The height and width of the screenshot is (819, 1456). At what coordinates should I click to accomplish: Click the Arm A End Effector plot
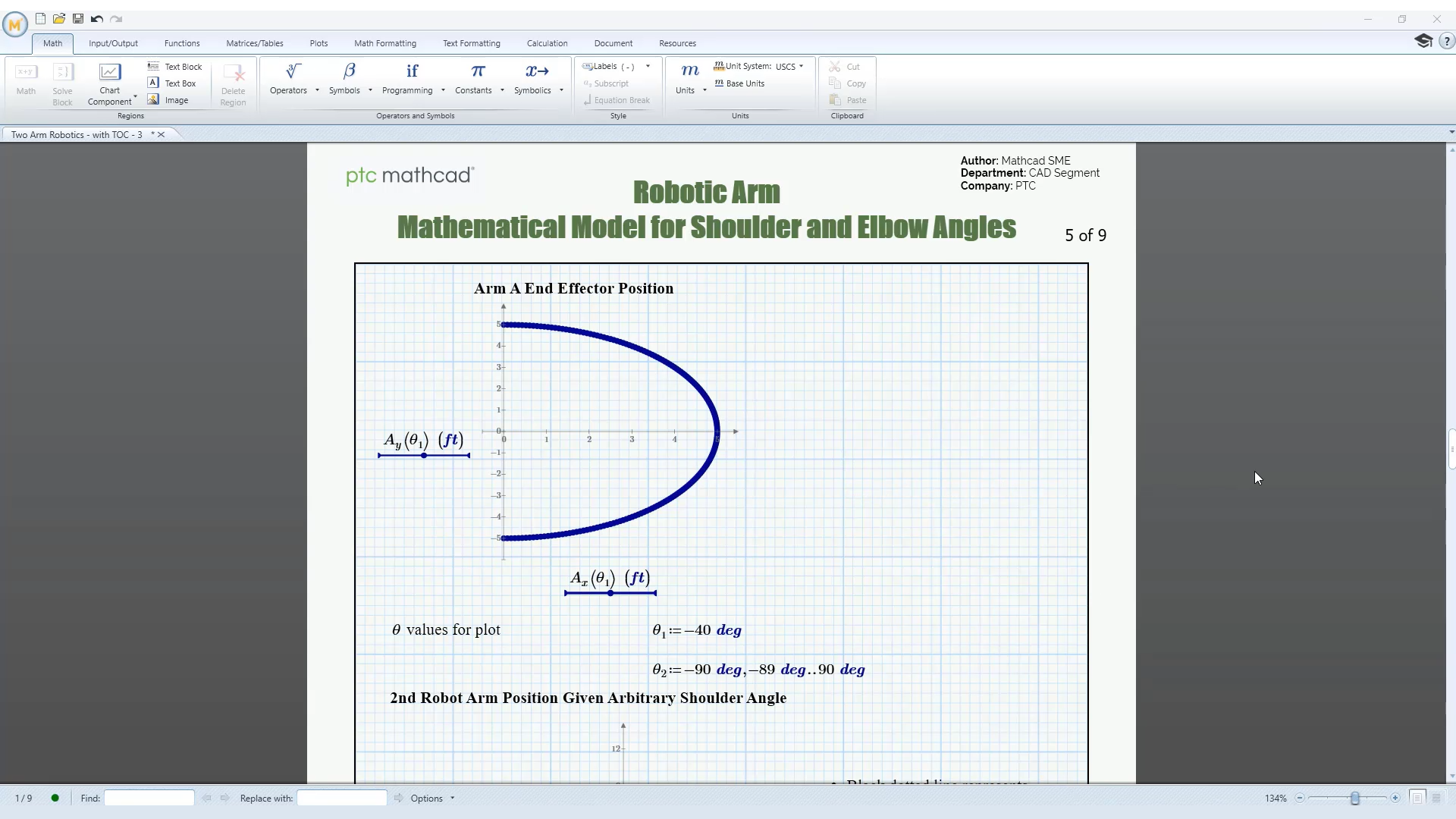click(610, 431)
